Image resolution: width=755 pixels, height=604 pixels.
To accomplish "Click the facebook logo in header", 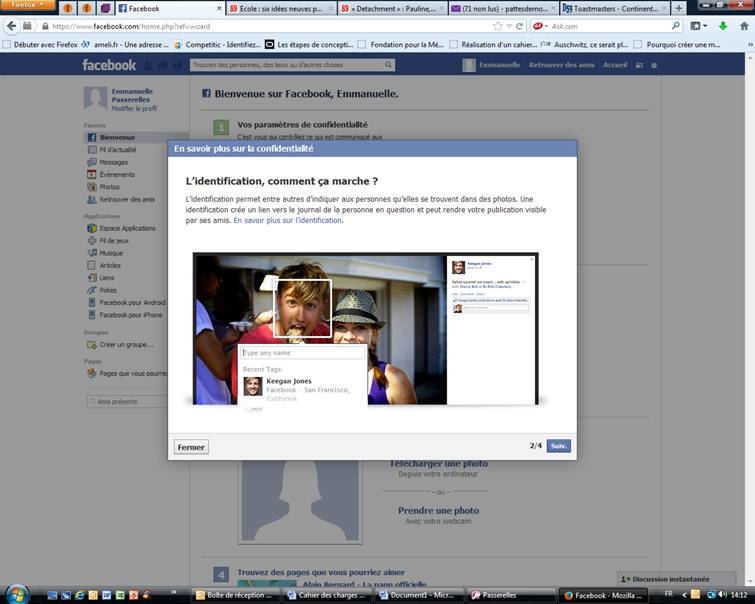I will (109, 65).
